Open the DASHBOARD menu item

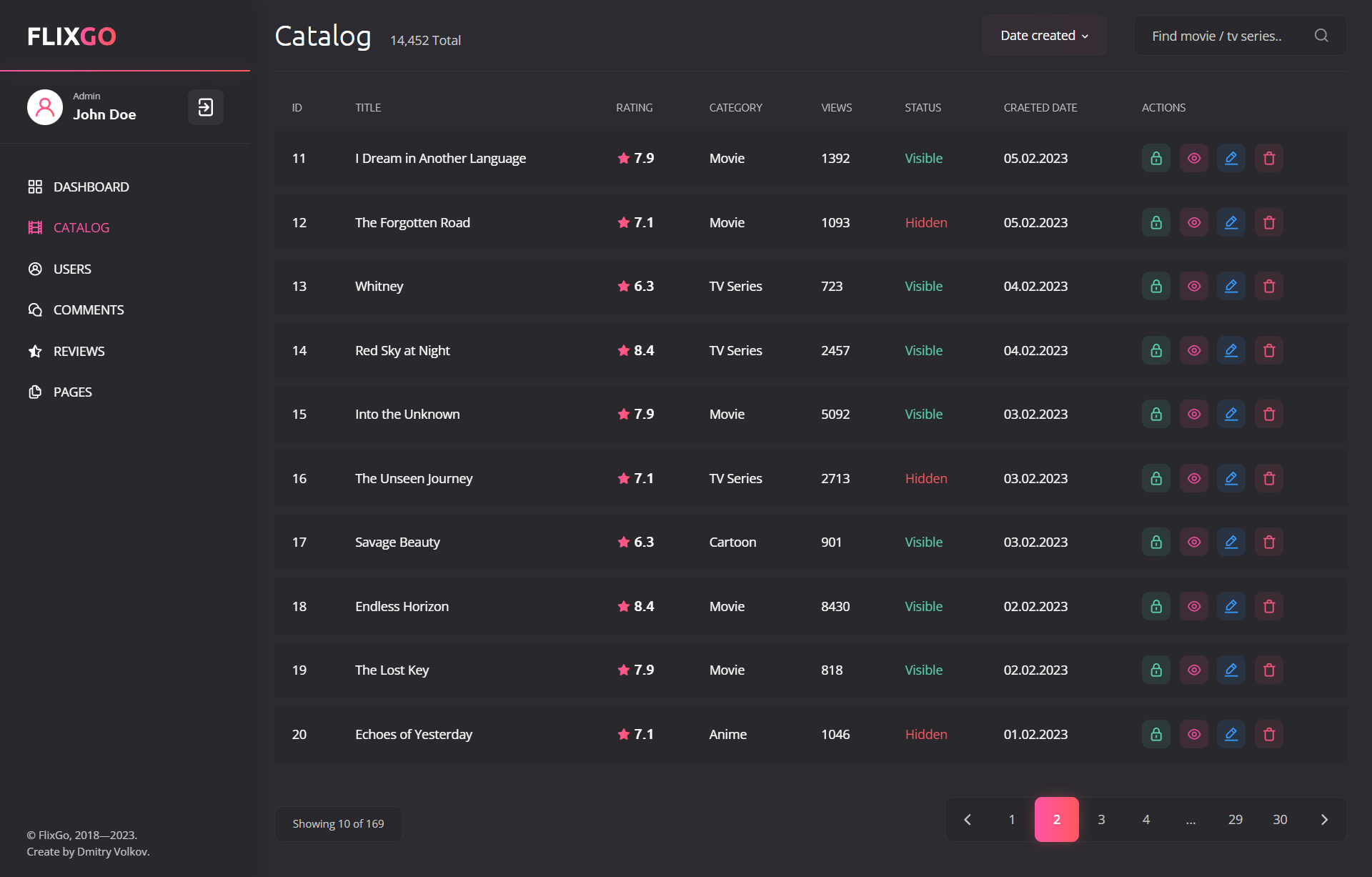coord(91,186)
